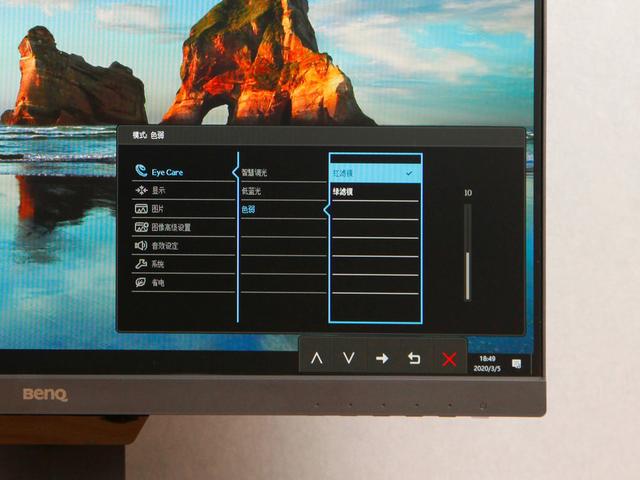This screenshot has width=640, height=480.
Task: Open the 图片 picture menu icon
Action: point(141,209)
